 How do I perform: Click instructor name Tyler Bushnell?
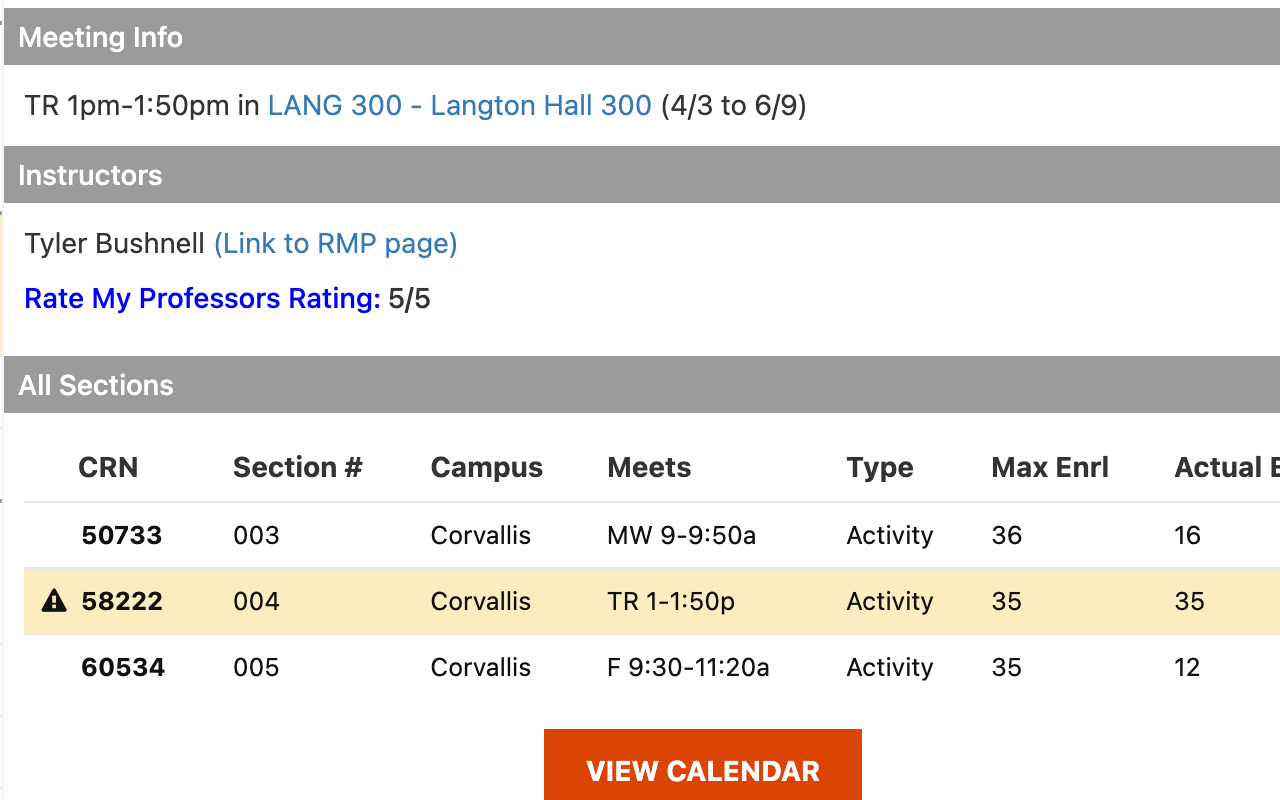tap(115, 243)
